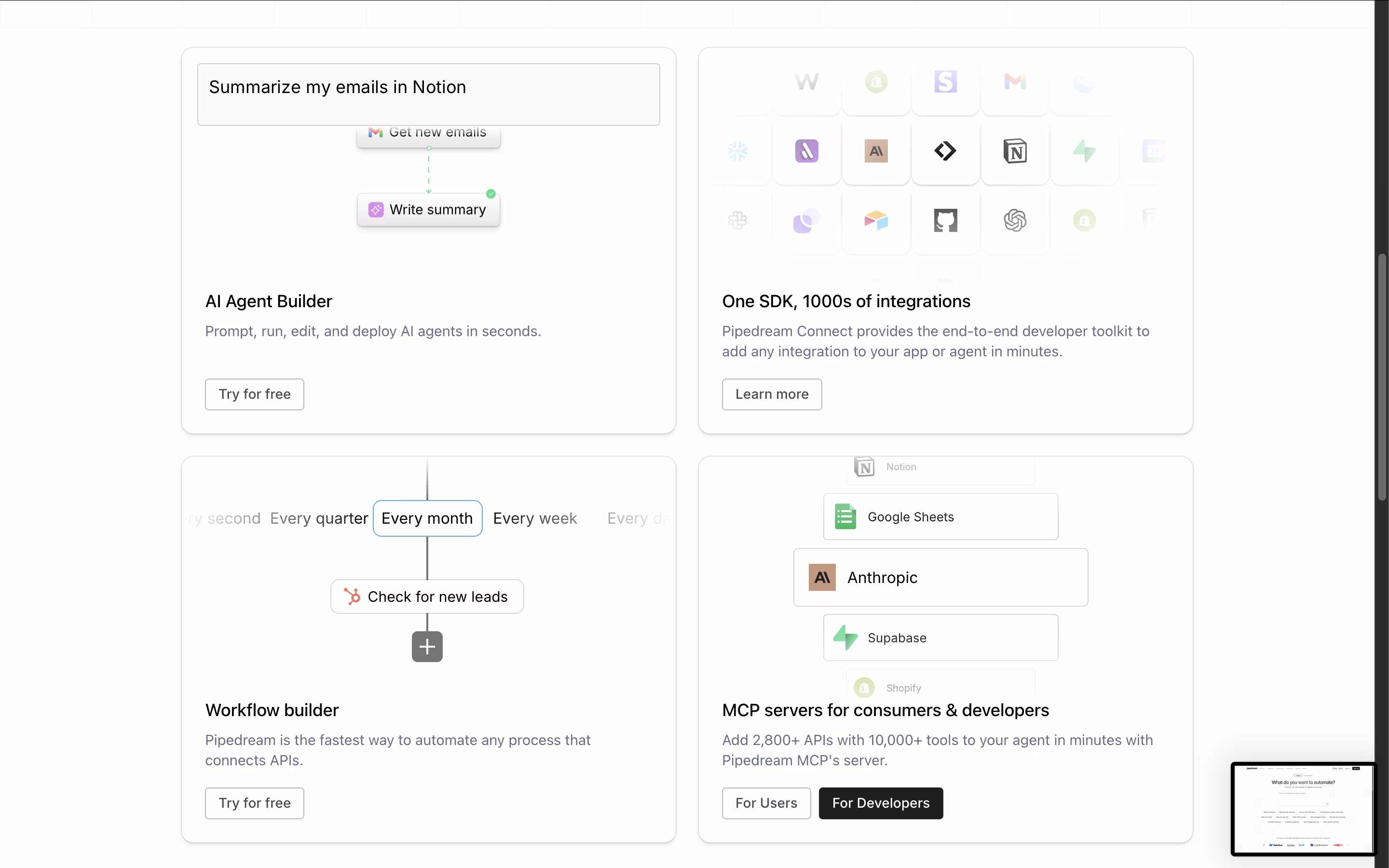Click the Google Calendar 31 tile

[1153, 151]
